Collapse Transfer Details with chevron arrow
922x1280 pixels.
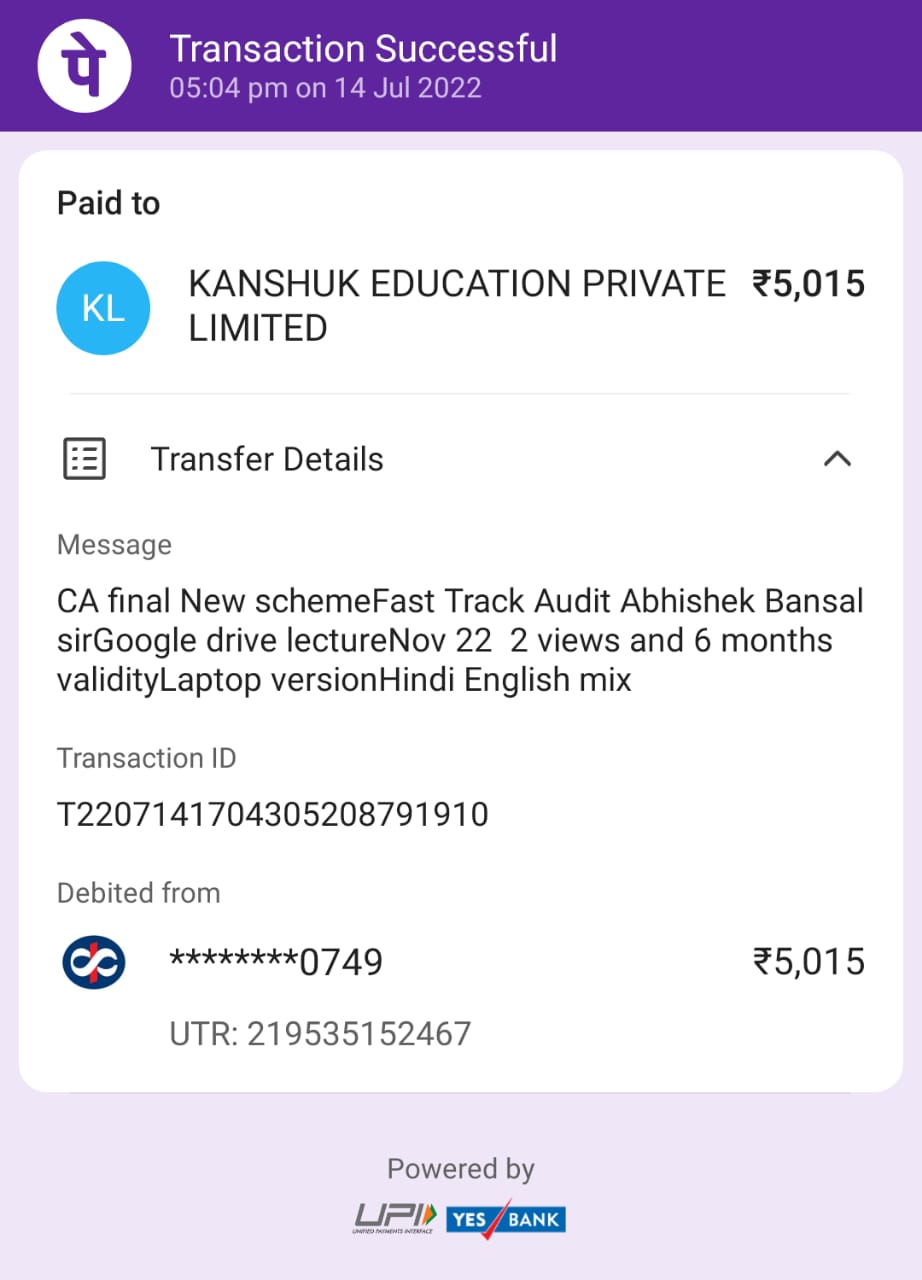(x=836, y=459)
